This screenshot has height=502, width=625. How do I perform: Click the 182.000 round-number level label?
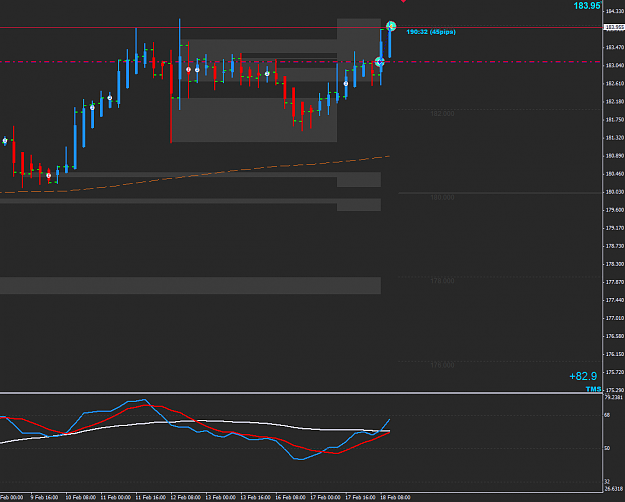click(442, 114)
